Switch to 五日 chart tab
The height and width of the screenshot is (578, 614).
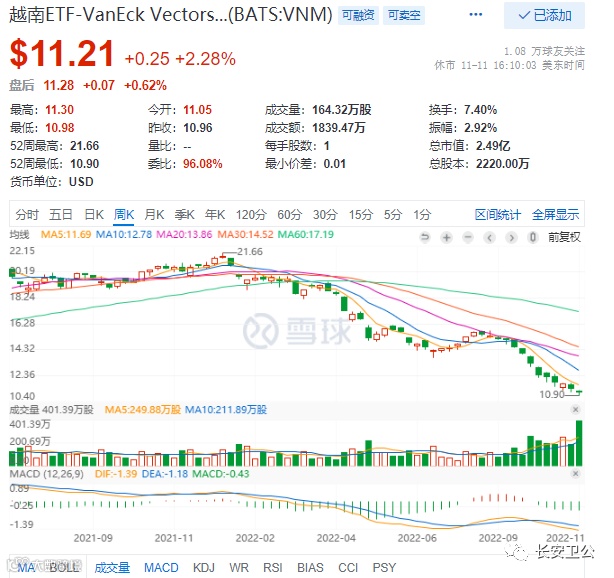tap(61, 215)
